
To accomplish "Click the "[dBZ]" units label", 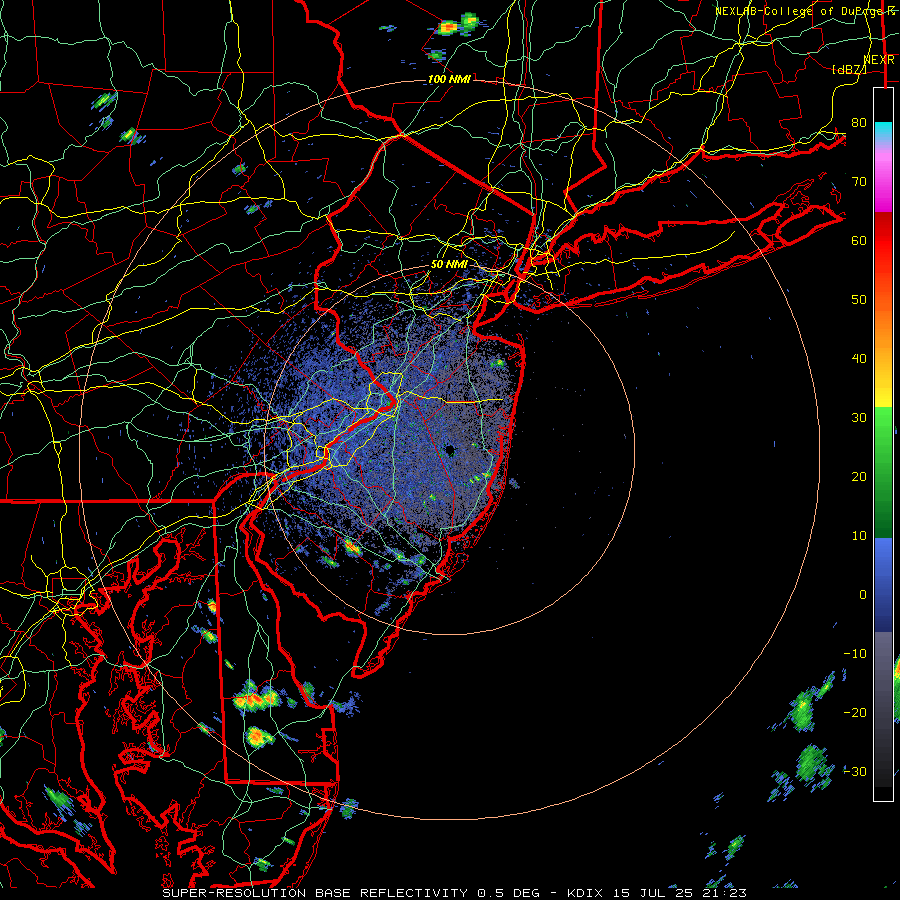I will (x=849, y=70).
